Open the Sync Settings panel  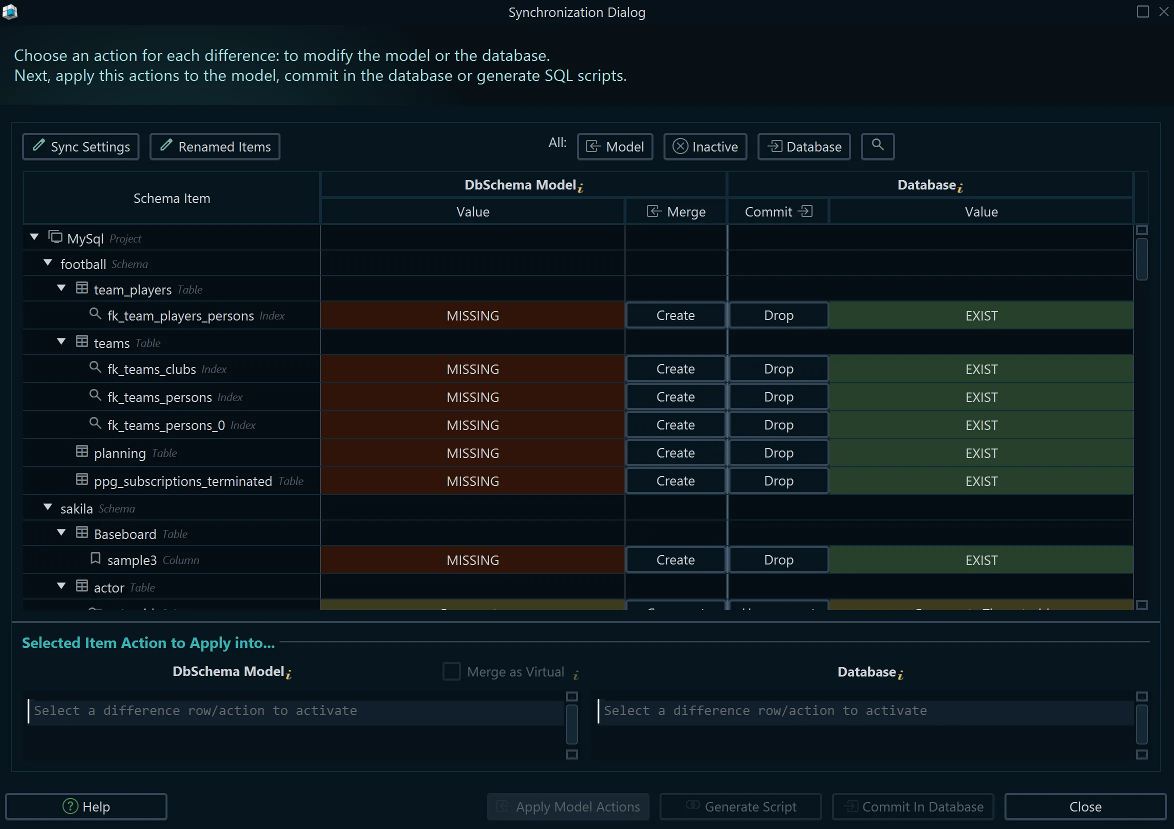[x=80, y=146]
